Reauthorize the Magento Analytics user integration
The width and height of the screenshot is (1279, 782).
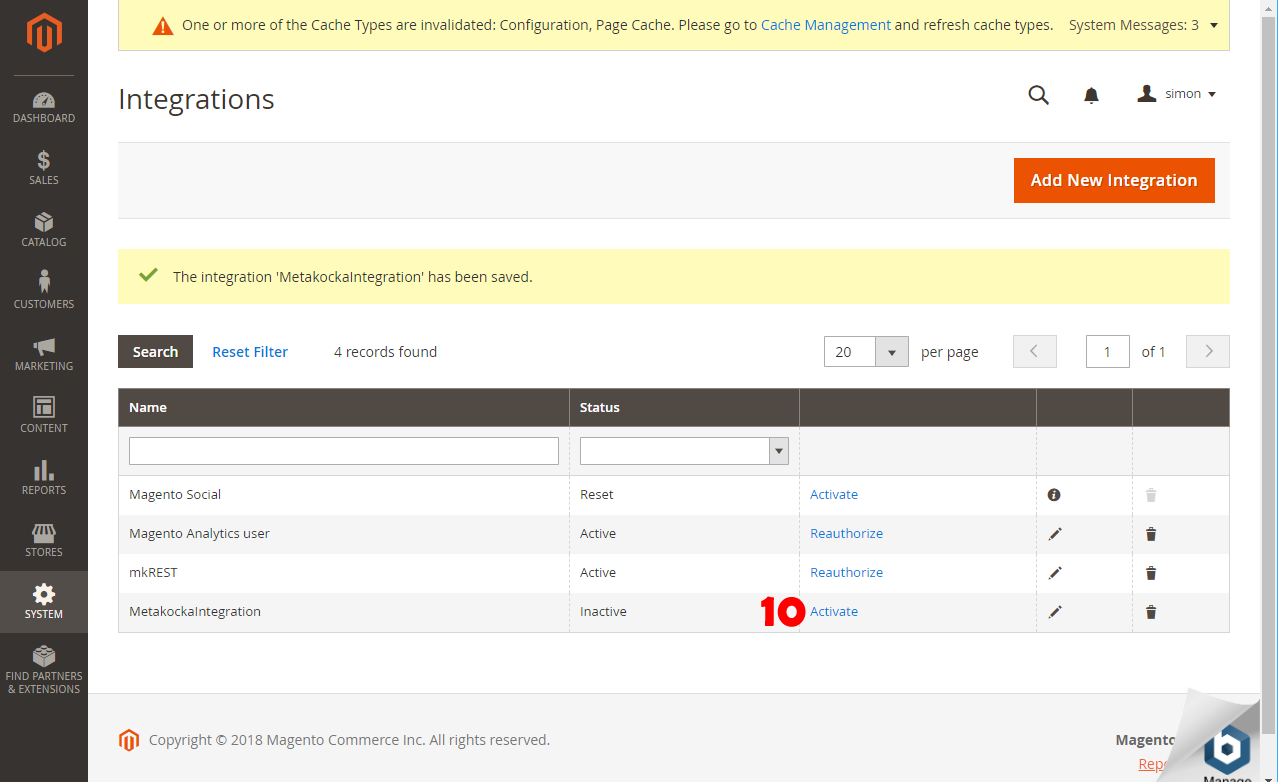tap(846, 534)
